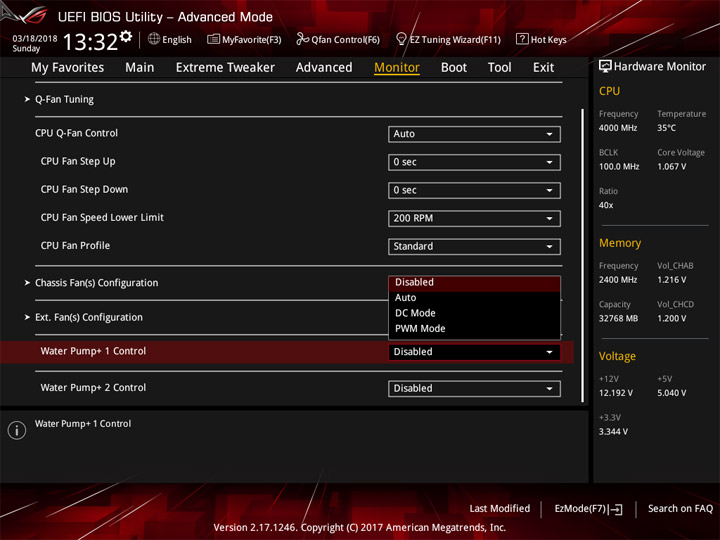Click the 1.200 V Vol_CHCD value
Image resolution: width=720 pixels, height=540 pixels.
coord(671,319)
